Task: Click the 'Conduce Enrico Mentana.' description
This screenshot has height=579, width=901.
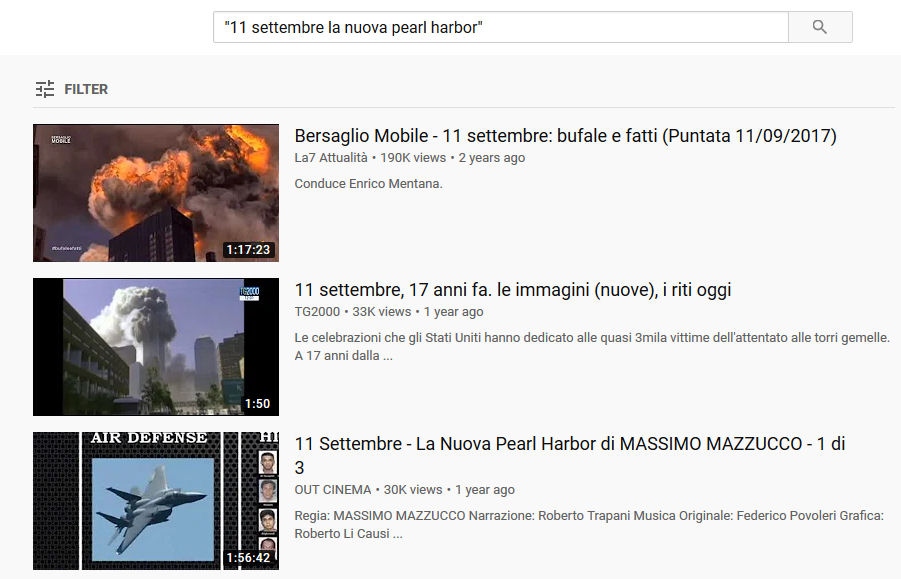Action: click(x=370, y=184)
